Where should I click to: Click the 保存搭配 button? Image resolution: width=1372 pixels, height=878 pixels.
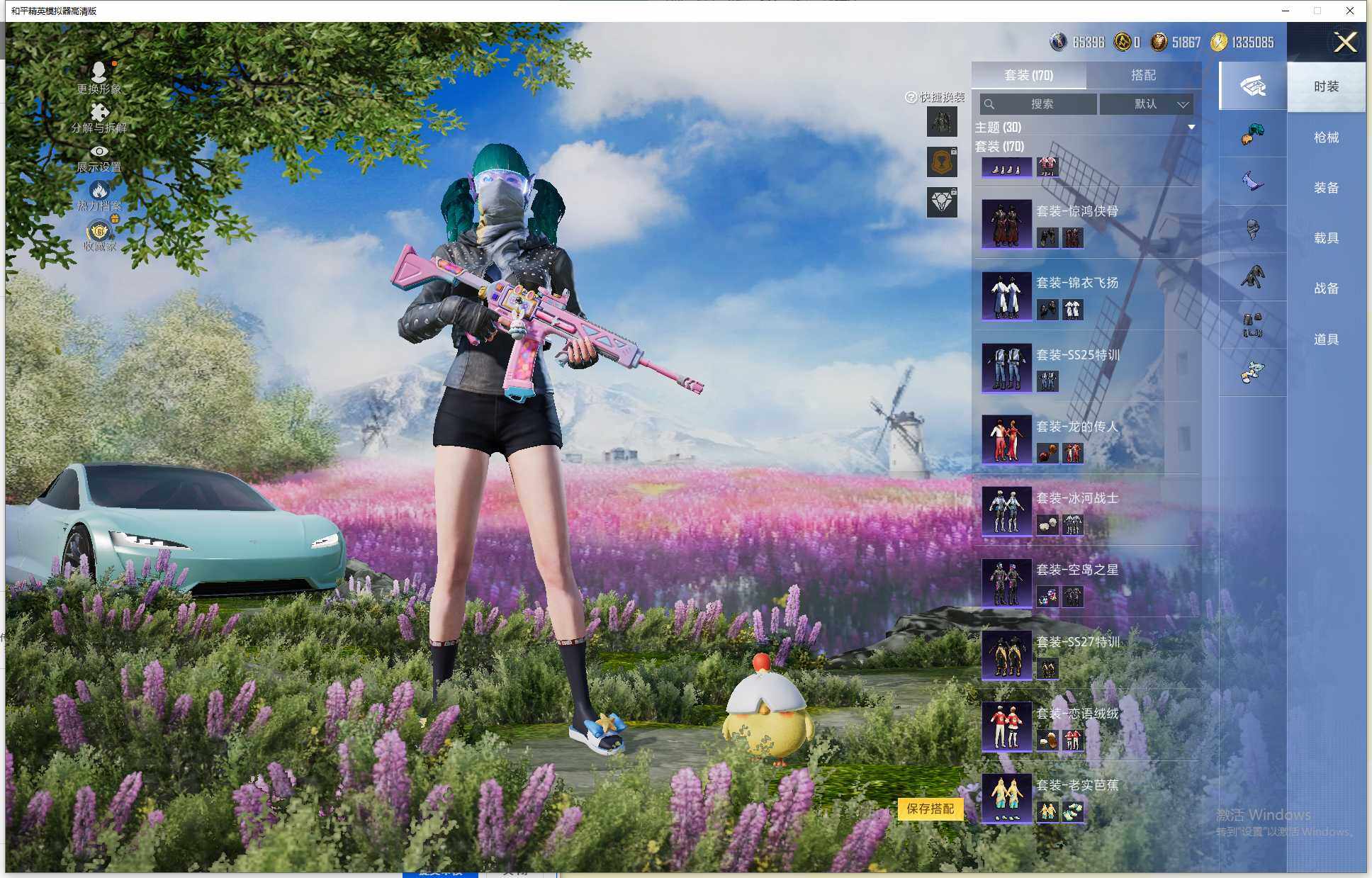(x=930, y=809)
